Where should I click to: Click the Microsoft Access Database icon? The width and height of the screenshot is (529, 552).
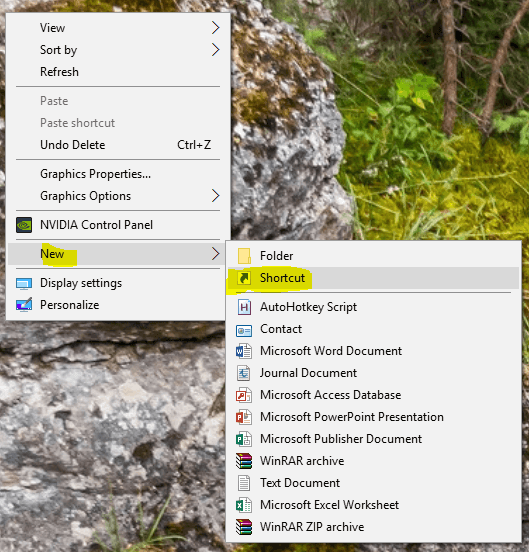click(244, 395)
